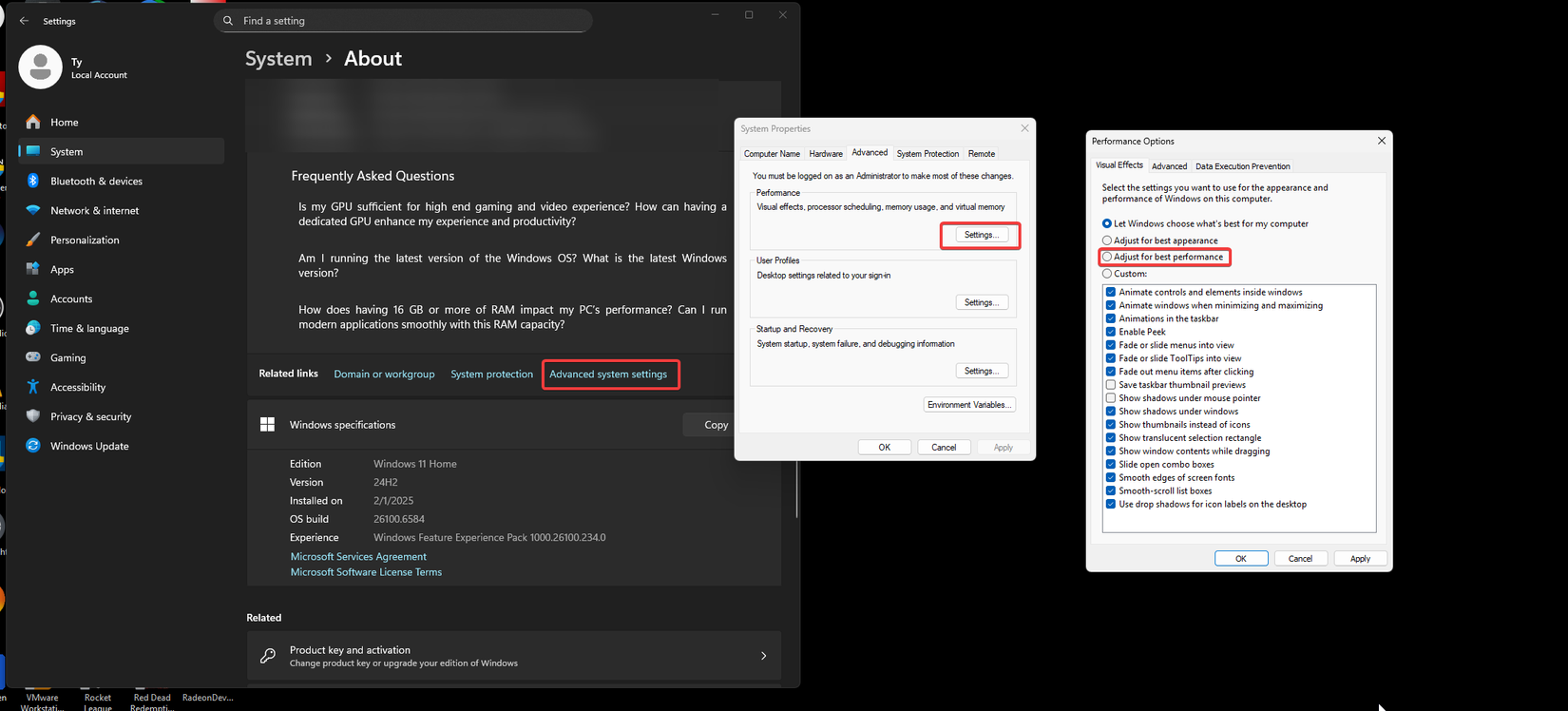Viewport: 1568px width, 711px height.
Task: Click the Gaming controller icon
Action: pos(33,357)
